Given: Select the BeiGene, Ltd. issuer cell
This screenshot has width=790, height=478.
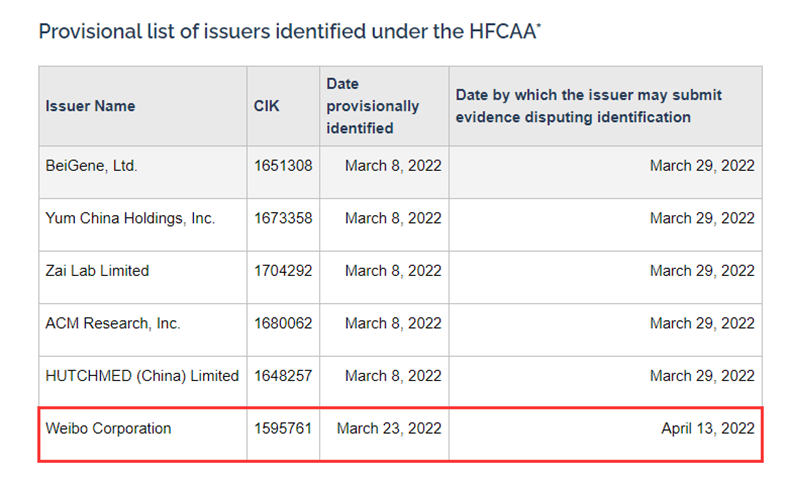Looking at the screenshot, I should pyautogui.click(x=92, y=166).
